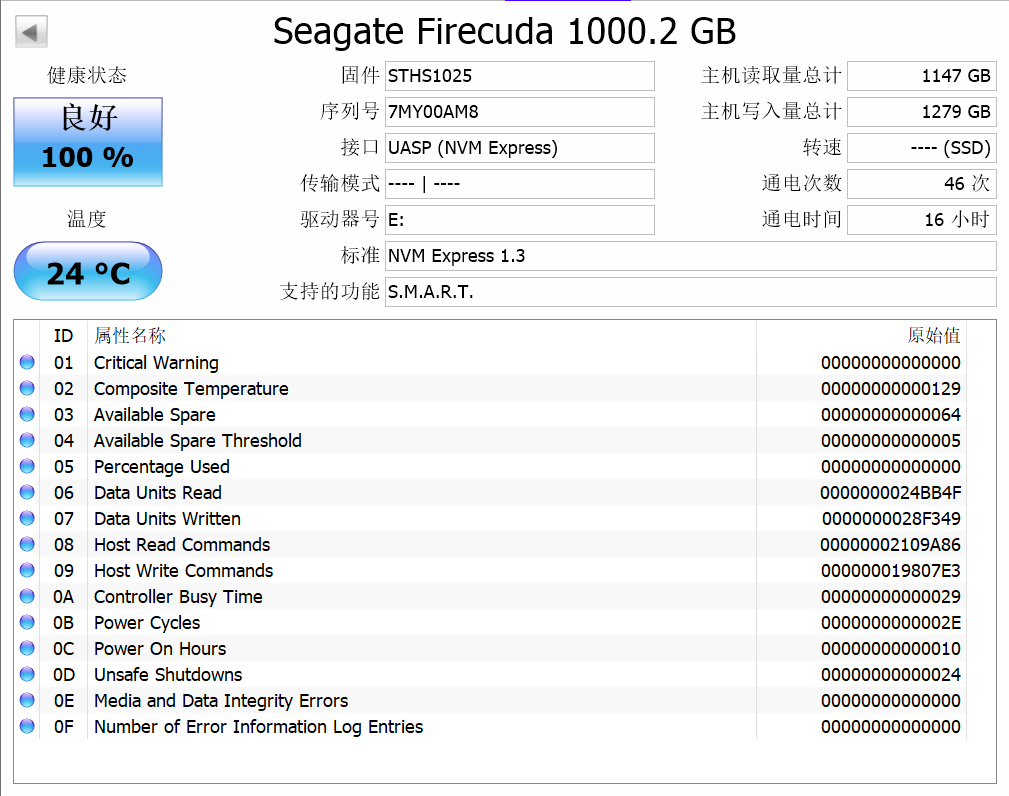Click the serial number field 7MY00AM8
This screenshot has height=796, width=1009.
point(519,112)
